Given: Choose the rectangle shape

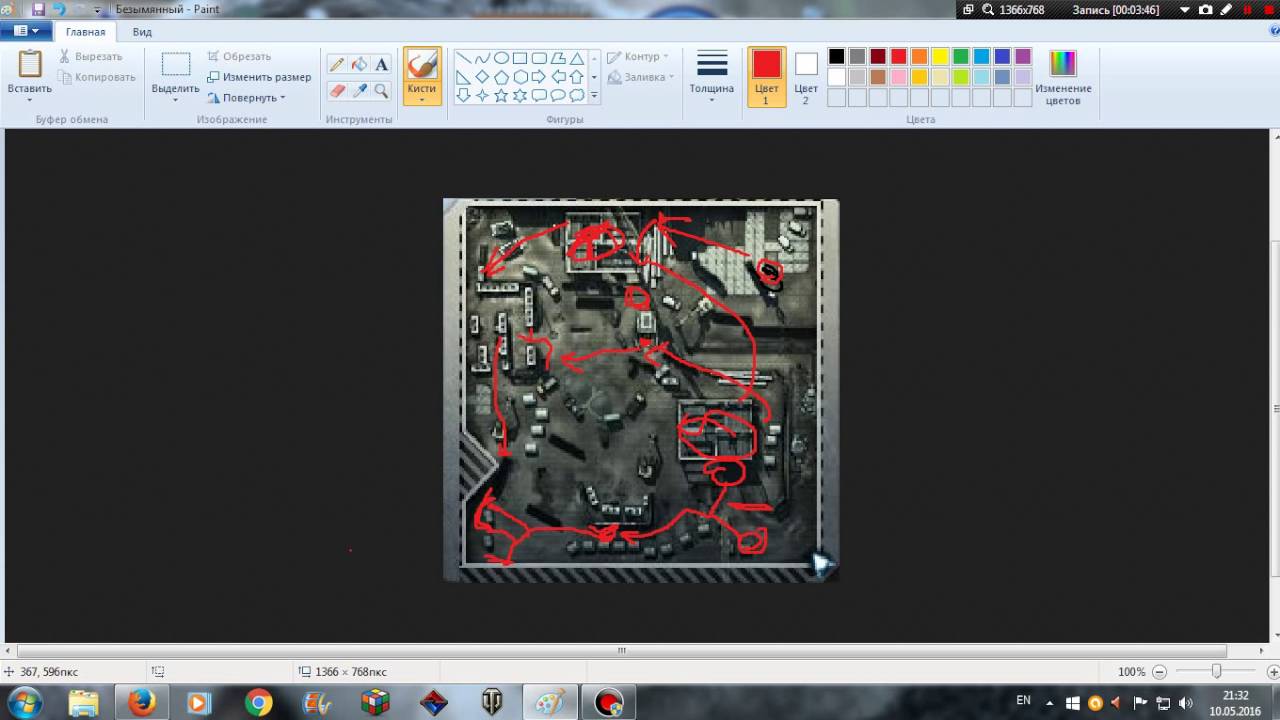Looking at the screenshot, I should (x=520, y=58).
